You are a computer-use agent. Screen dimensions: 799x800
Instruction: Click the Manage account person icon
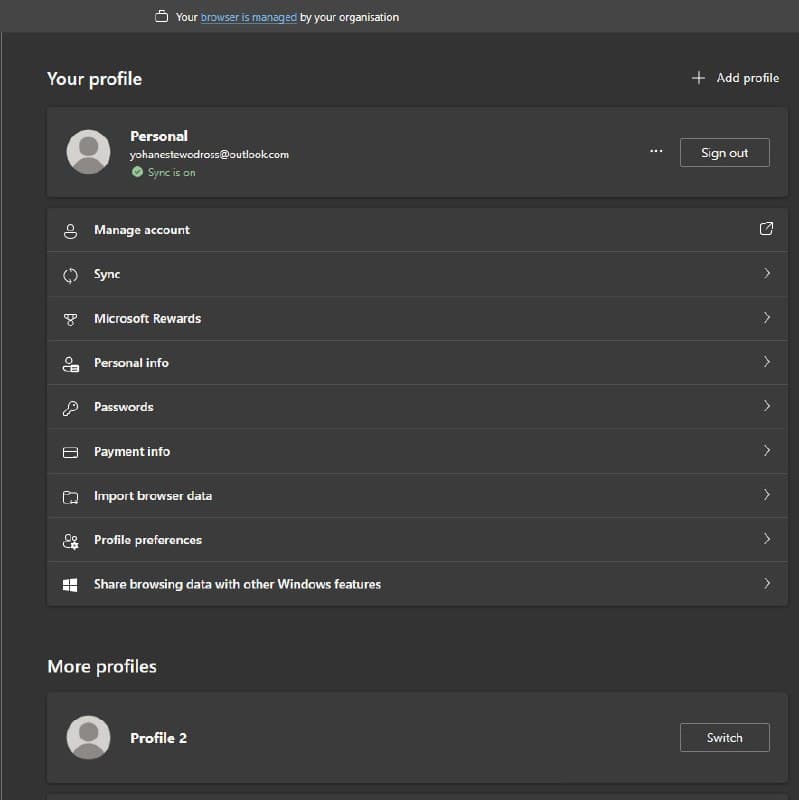point(70,231)
